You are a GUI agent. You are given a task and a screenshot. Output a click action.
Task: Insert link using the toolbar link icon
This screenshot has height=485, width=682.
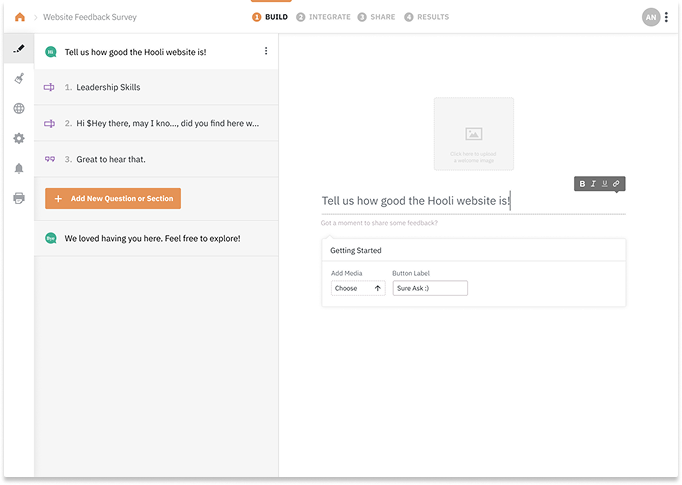pyautogui.click(x=616, y=184)
